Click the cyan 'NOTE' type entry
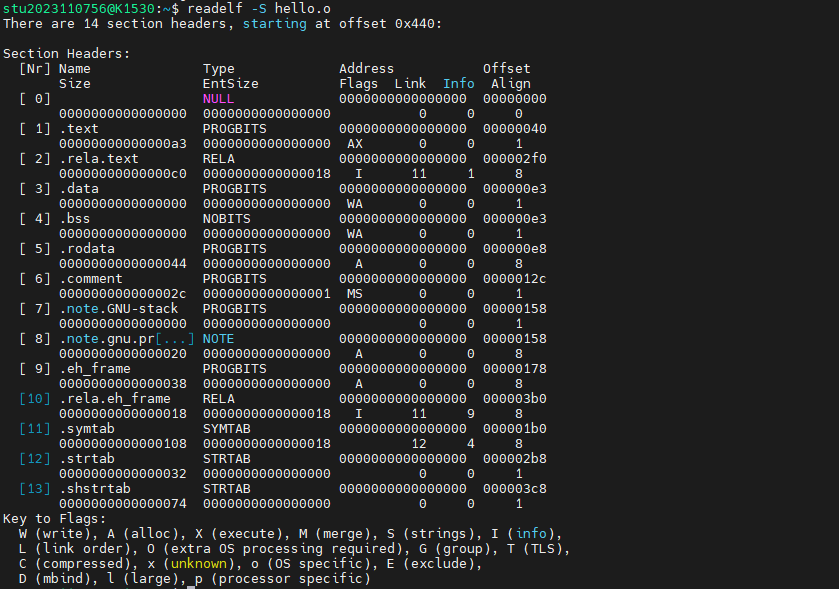 pyautogui.click(x=218, y=338)
